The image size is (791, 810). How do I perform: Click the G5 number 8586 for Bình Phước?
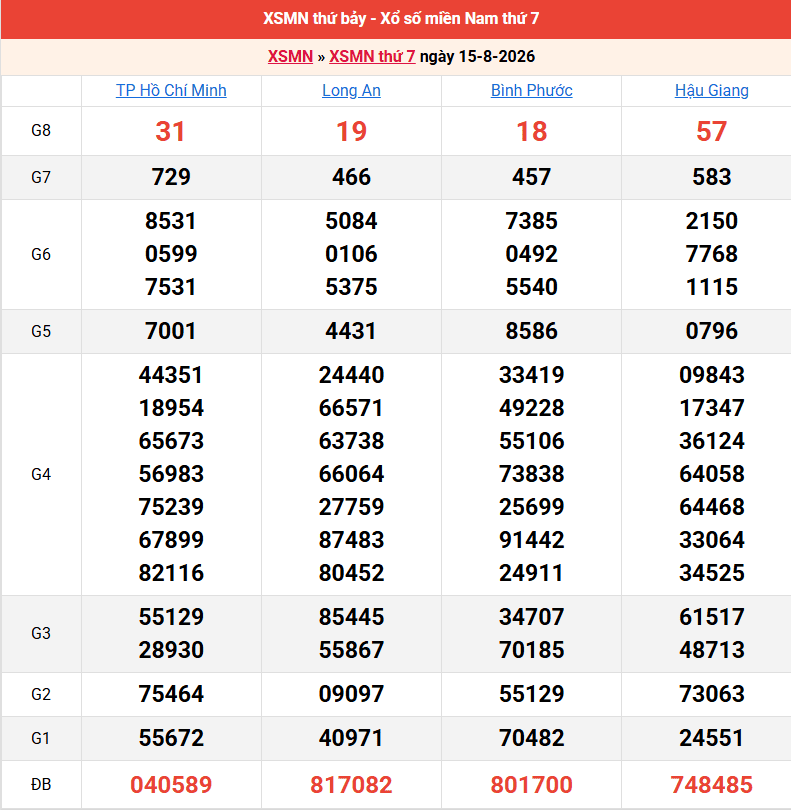(532, 331)
